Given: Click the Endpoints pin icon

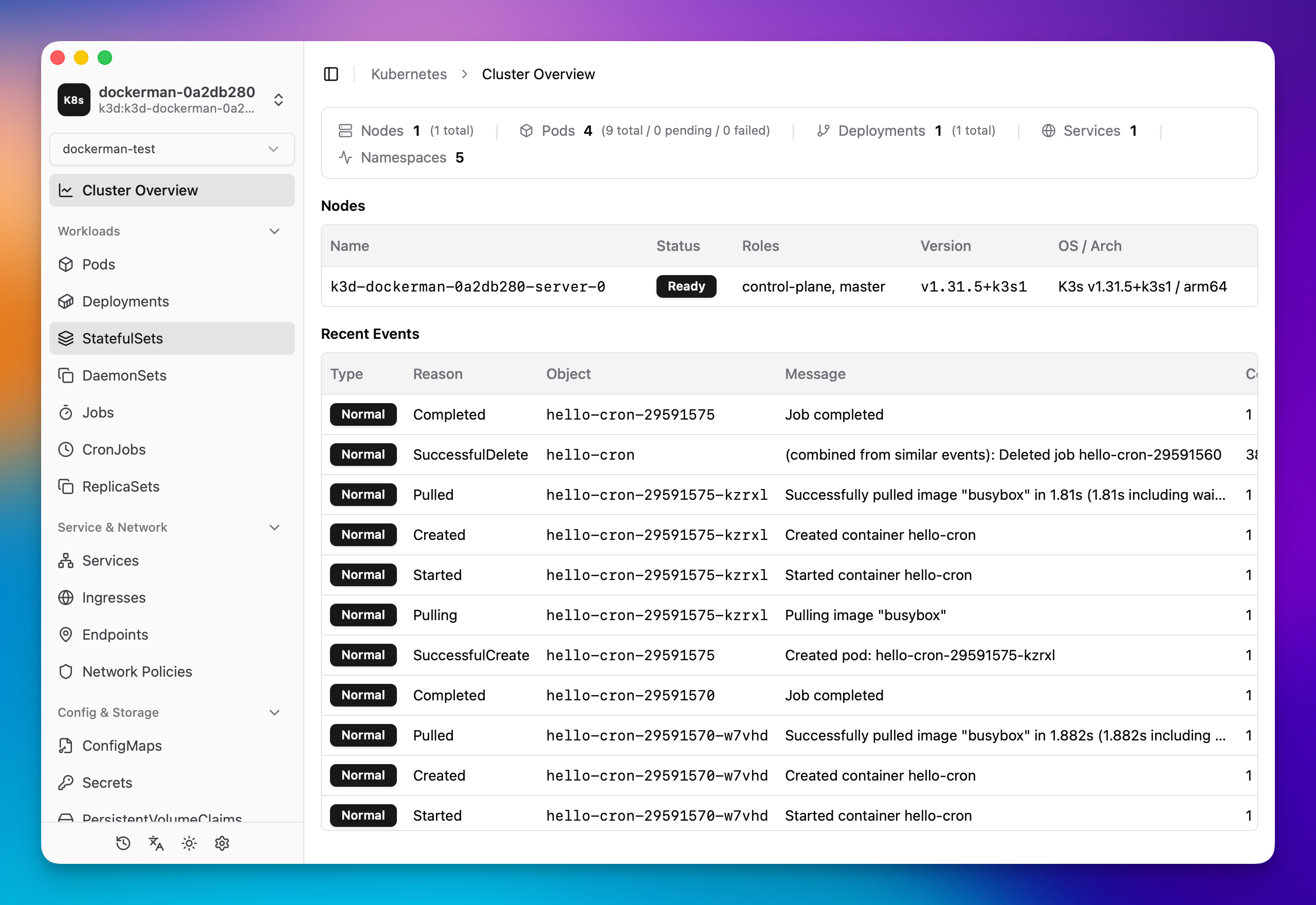Looking at the screenshot, I should point(66,635).
